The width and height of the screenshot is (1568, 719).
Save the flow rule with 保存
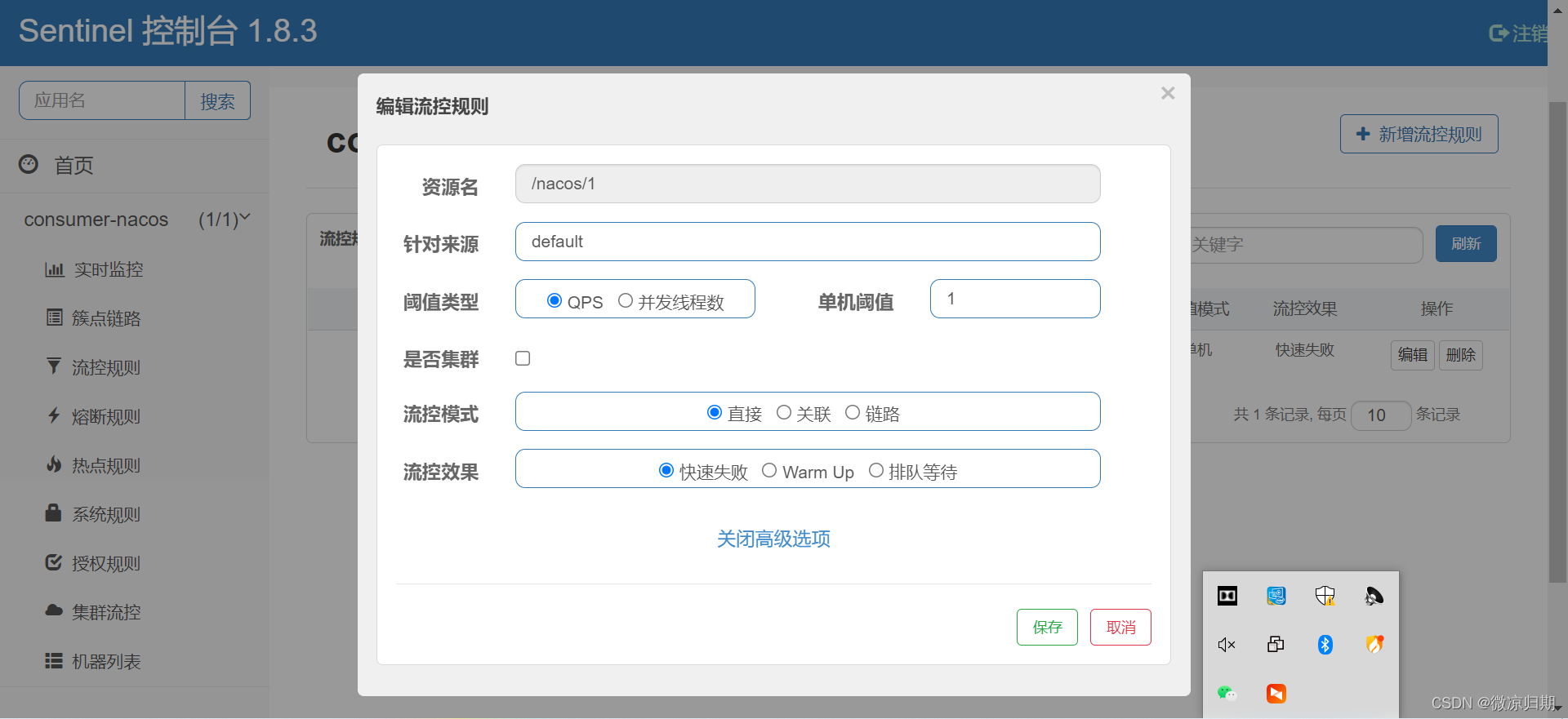1047,627
